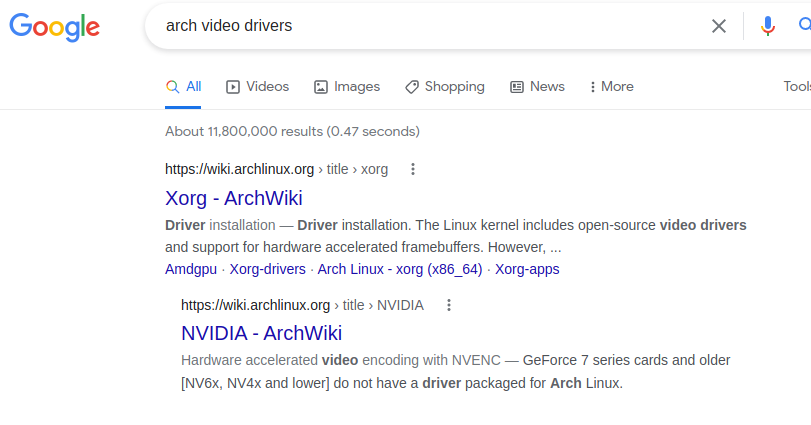
Task: Open the Xorg - ArchWiki result
Action: (234, 198)
